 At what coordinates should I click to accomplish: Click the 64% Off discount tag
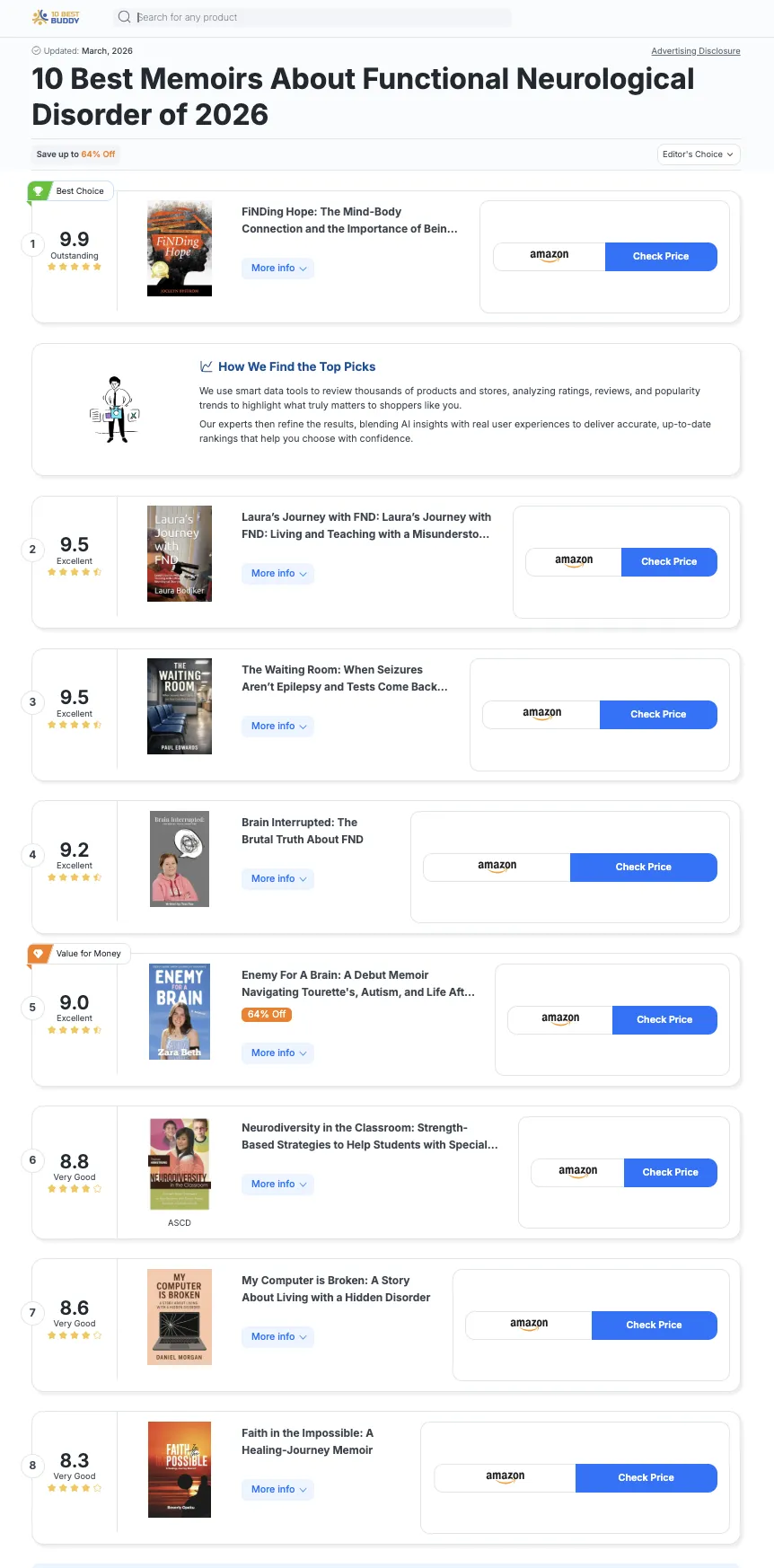267,1015
